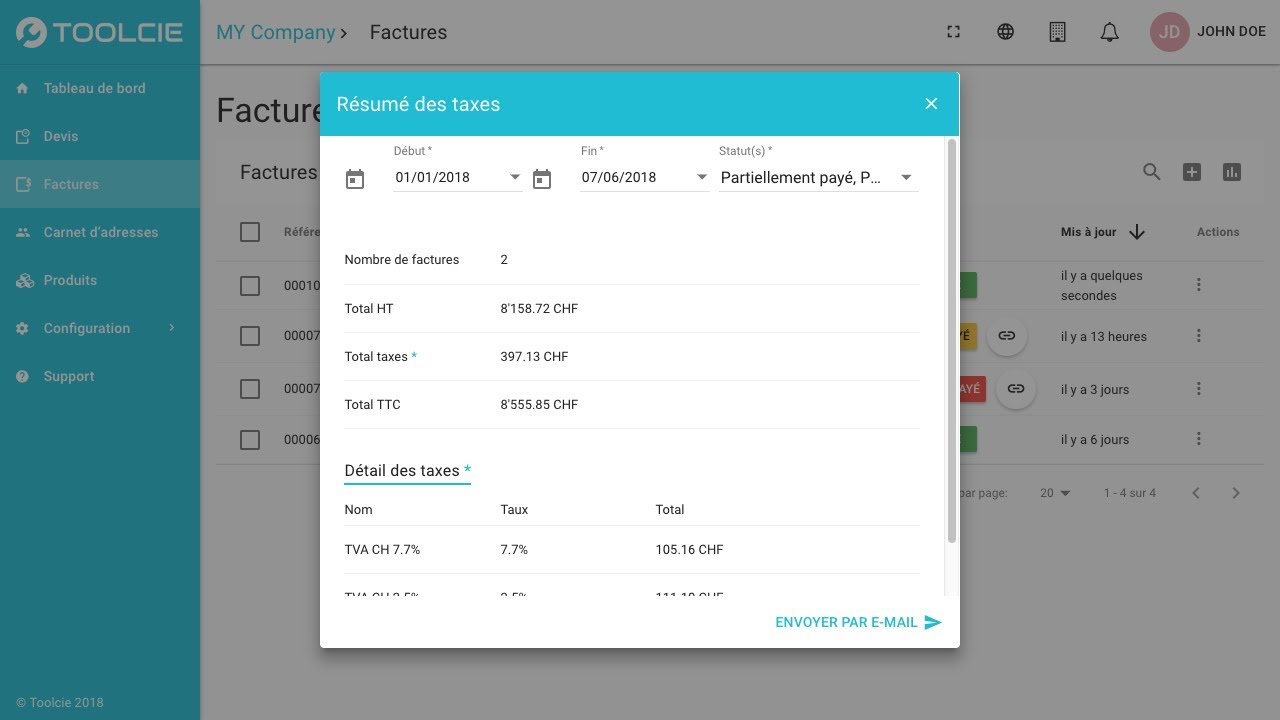Expand the Fin date dropdown arrow

pos(702,177)
